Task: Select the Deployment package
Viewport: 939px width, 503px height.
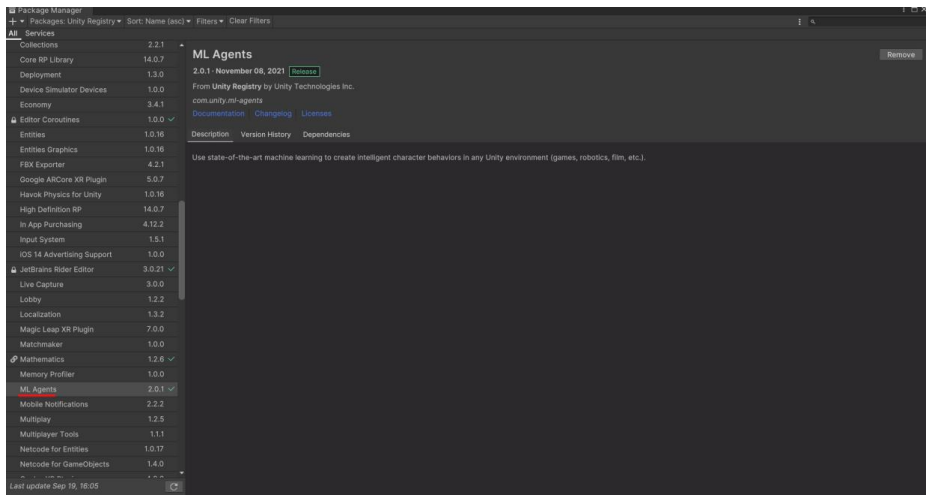Action: click(x=92, y=75)
